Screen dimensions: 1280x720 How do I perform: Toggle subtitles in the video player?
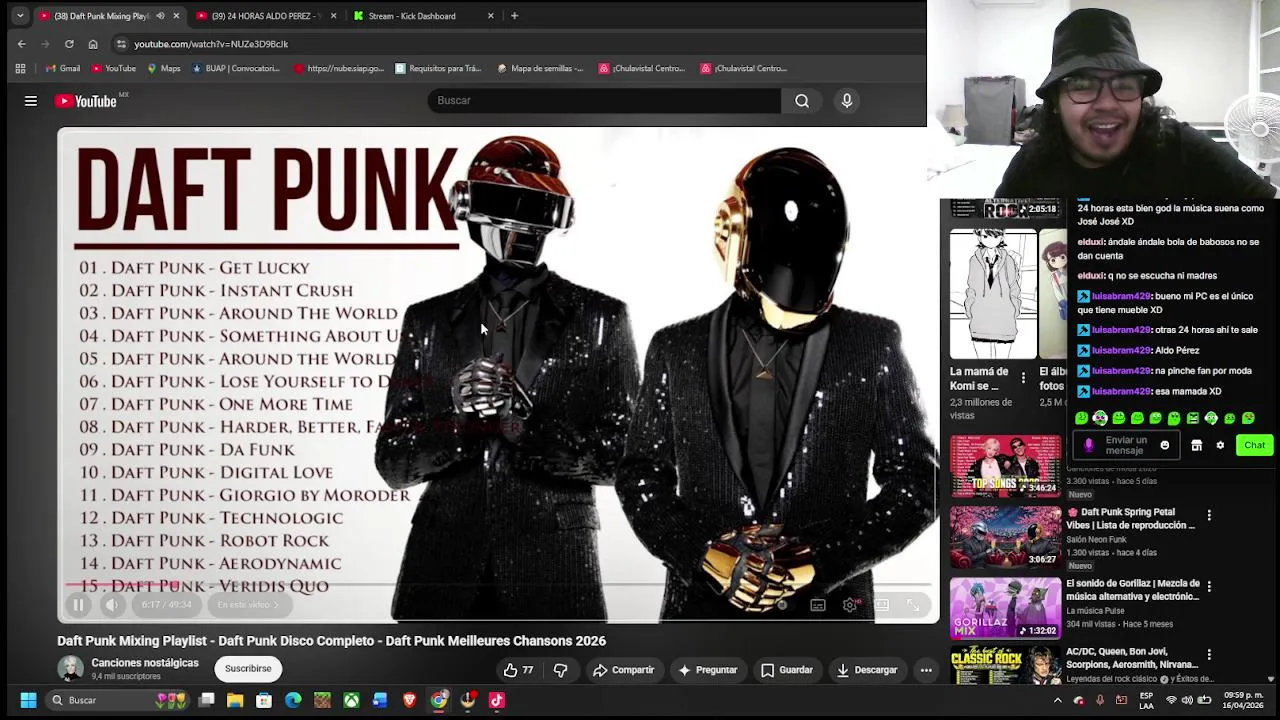pos(818,605)
